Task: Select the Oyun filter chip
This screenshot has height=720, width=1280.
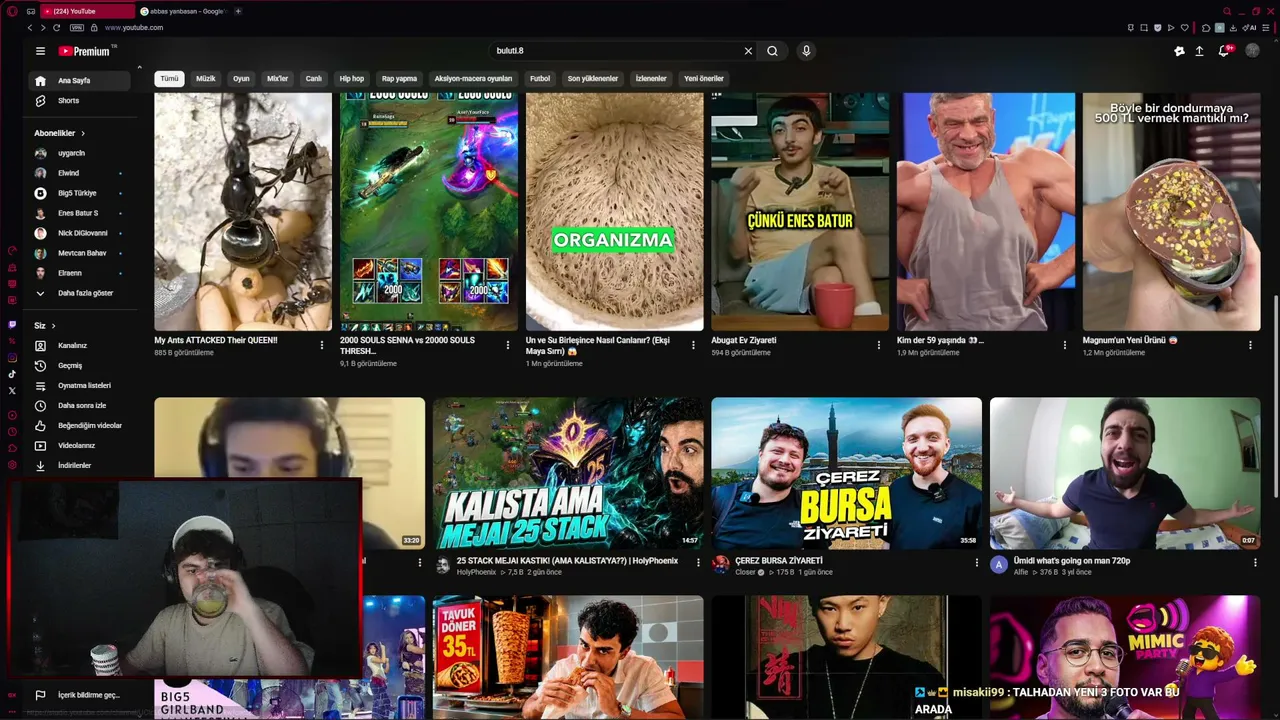Action: [241, 78]
